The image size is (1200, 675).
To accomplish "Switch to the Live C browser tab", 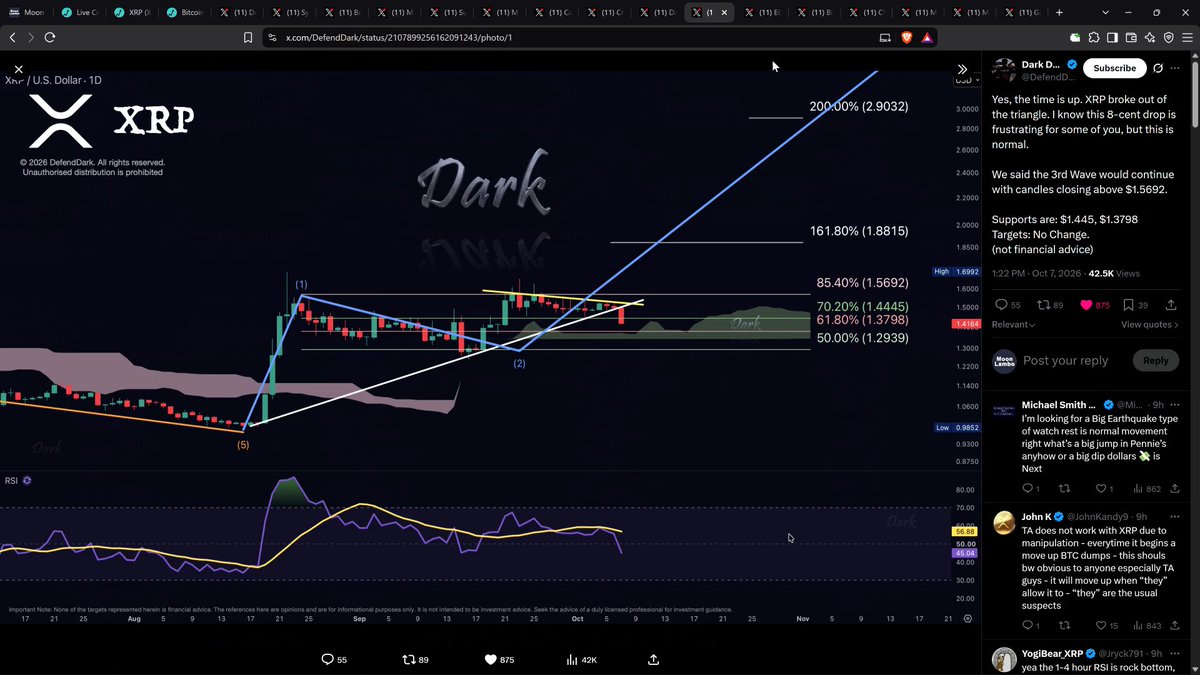I will pyautogui.click(x=82, y=12).
